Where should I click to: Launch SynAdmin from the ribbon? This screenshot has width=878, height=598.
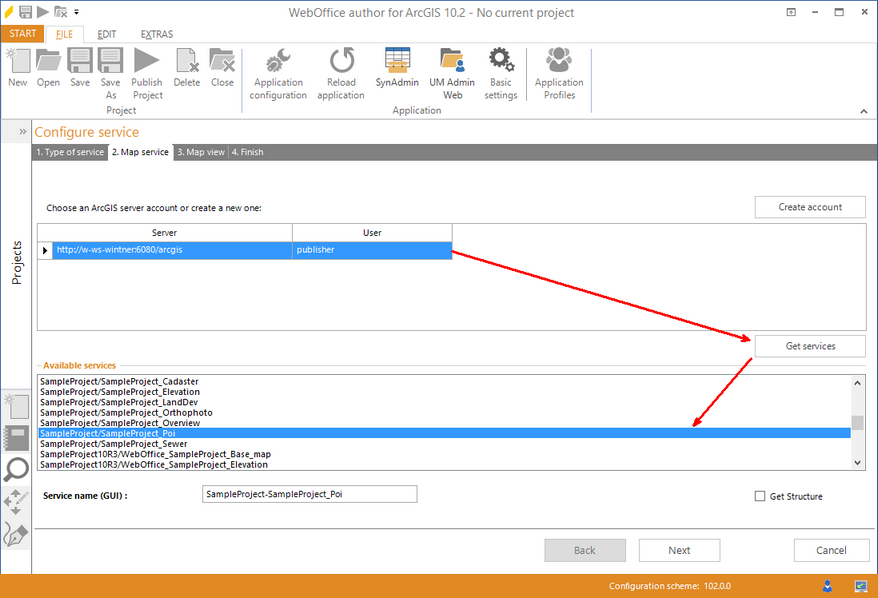396,73
